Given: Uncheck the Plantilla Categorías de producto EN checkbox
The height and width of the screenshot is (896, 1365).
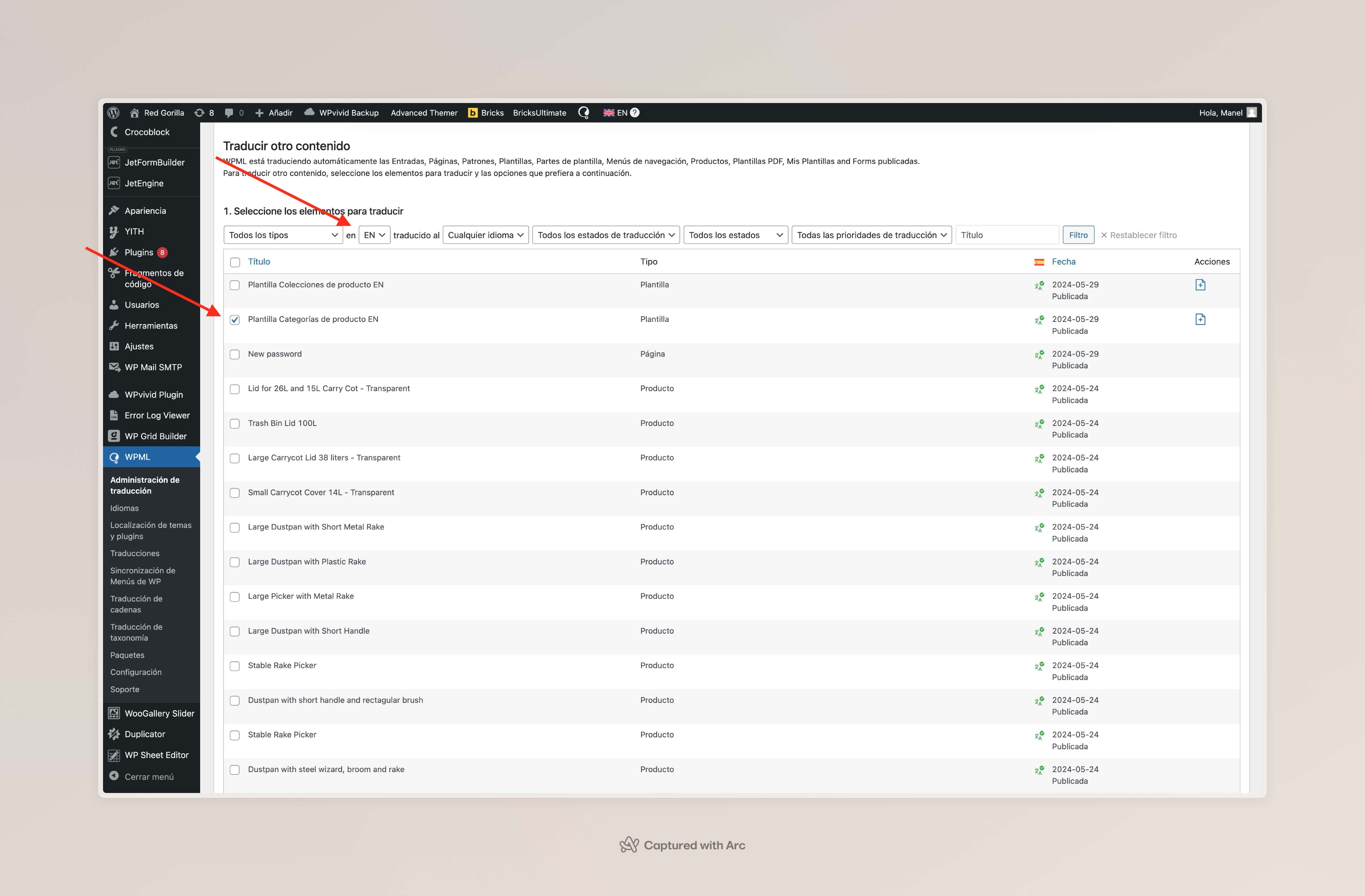Looking at the screenshot, I should click(234, 320).
